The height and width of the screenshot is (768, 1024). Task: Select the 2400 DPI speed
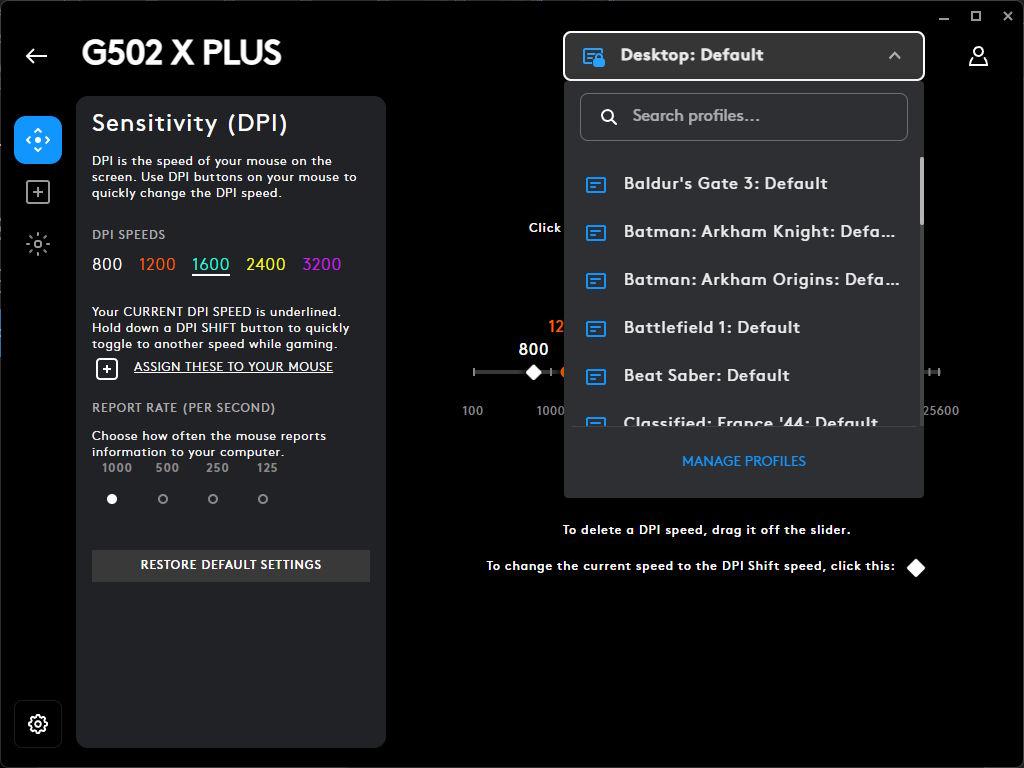pyautogui.click(x=266, y=264)
